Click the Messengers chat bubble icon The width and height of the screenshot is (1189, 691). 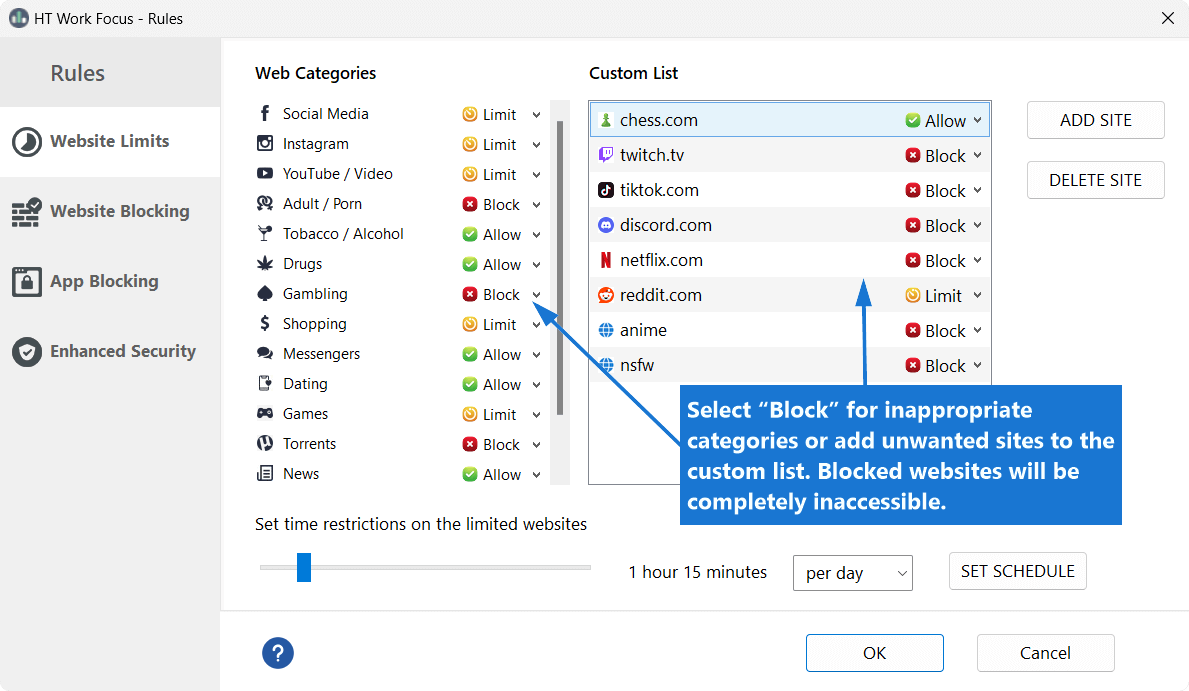(265, 353)
